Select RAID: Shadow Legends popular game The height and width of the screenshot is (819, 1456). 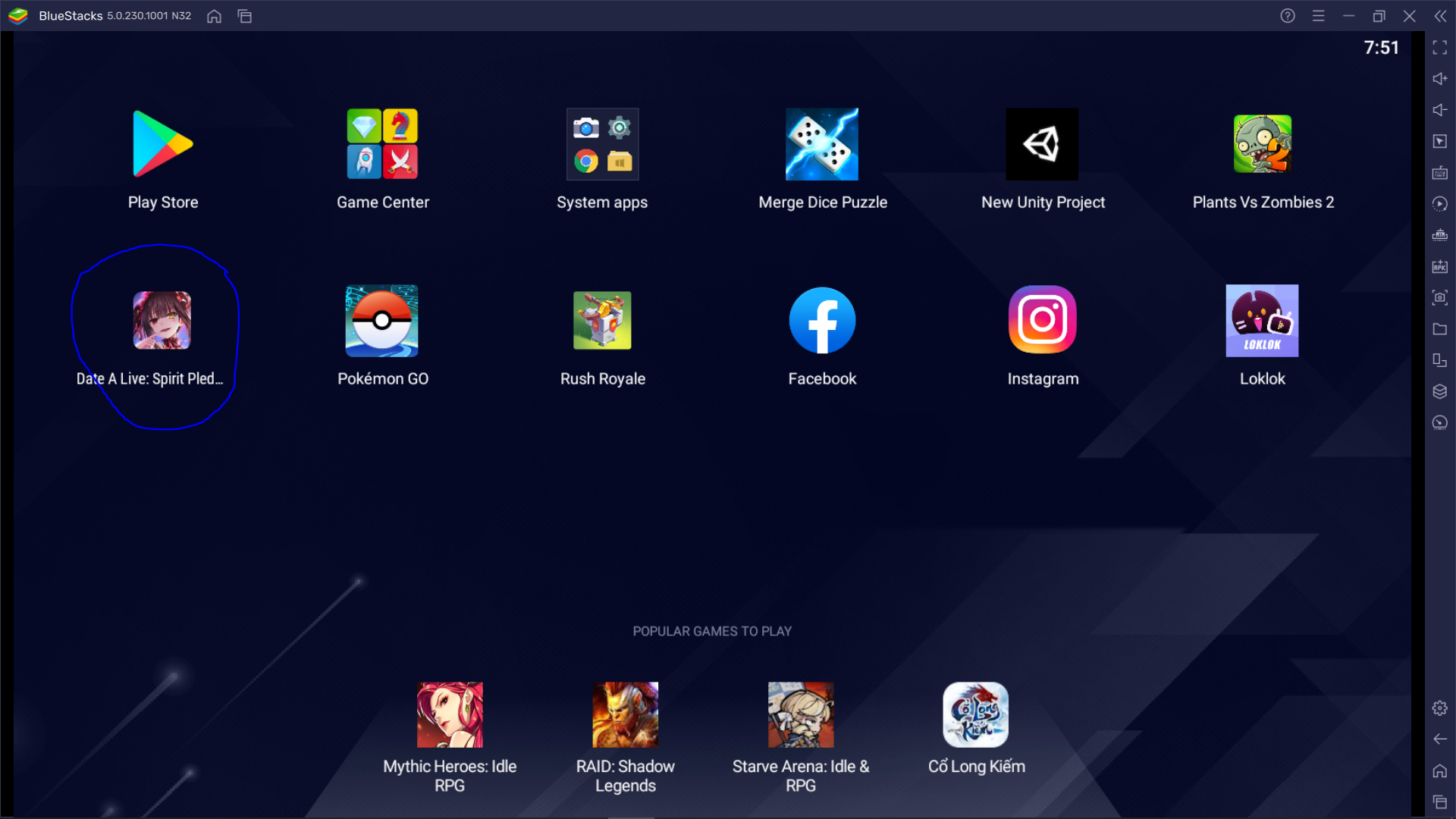tap(626, 714)
